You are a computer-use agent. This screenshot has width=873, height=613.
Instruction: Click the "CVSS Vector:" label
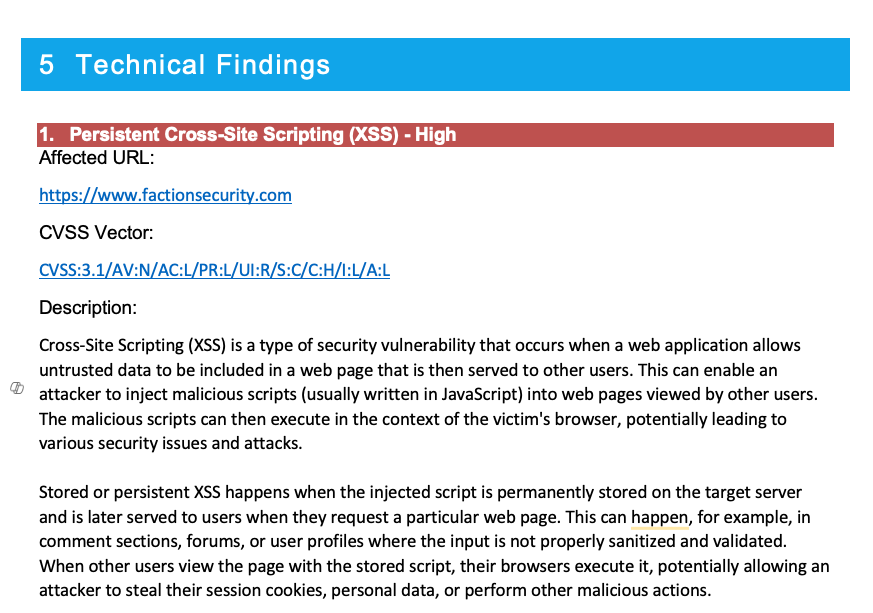coord(96,233)
